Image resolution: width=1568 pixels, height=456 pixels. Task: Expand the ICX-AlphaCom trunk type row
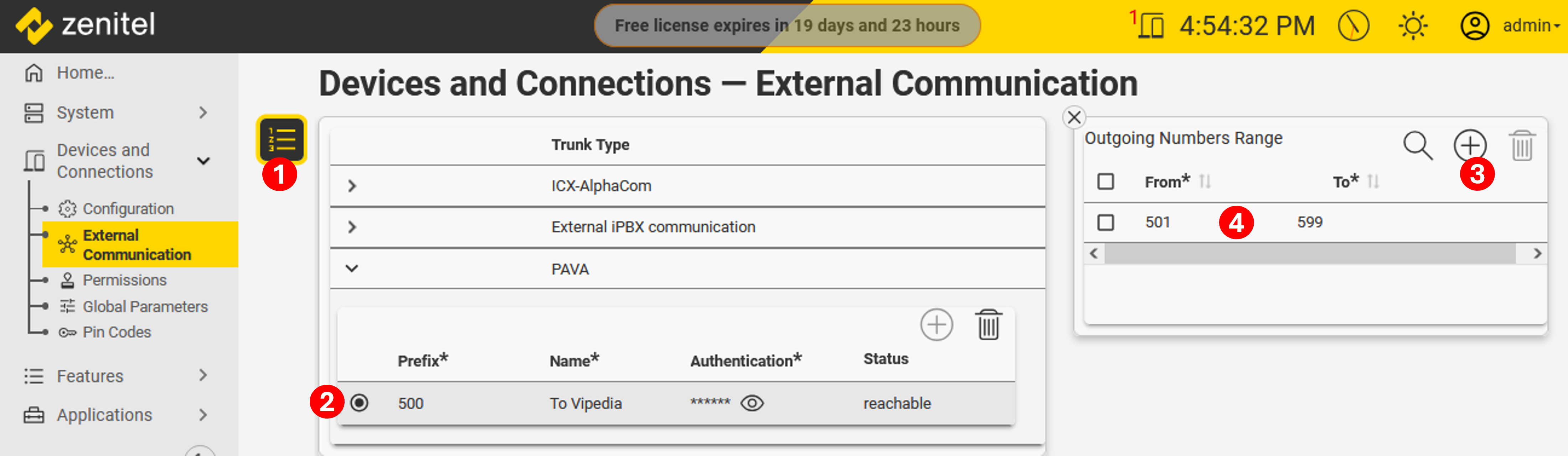click(352, 186)
